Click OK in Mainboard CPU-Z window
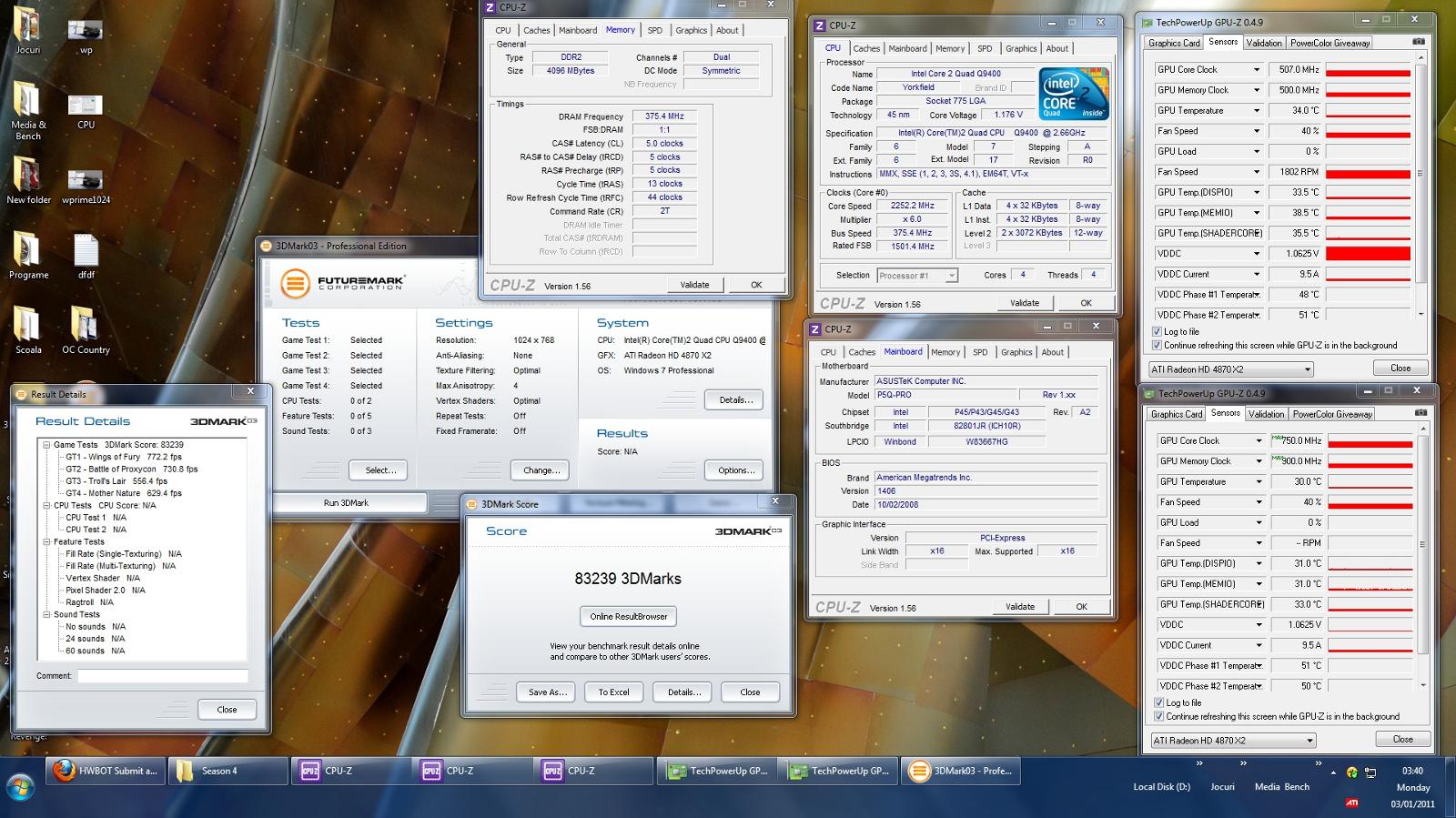 tap(1081, 606)
